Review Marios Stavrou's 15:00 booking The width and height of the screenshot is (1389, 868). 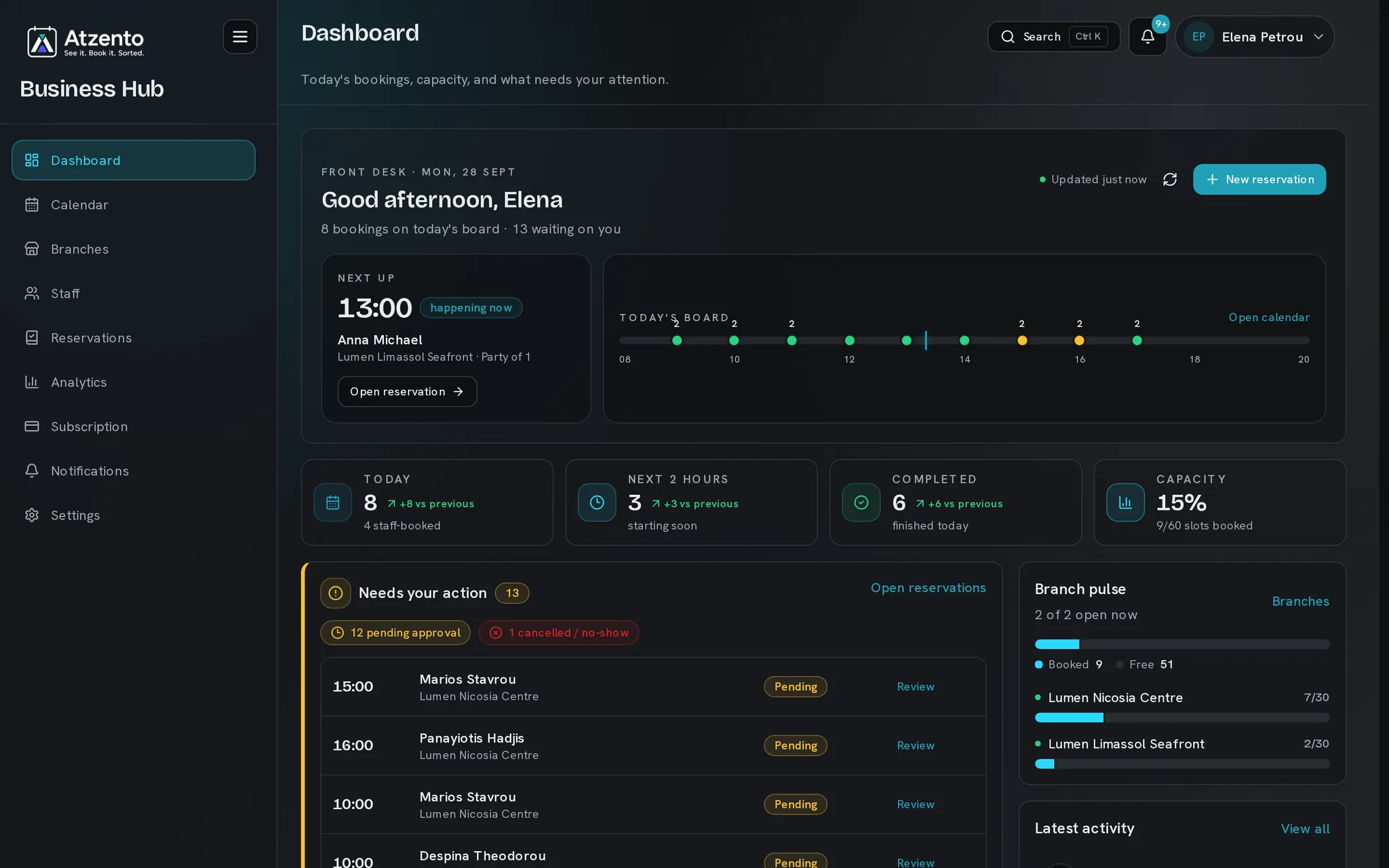coord(916,687)
